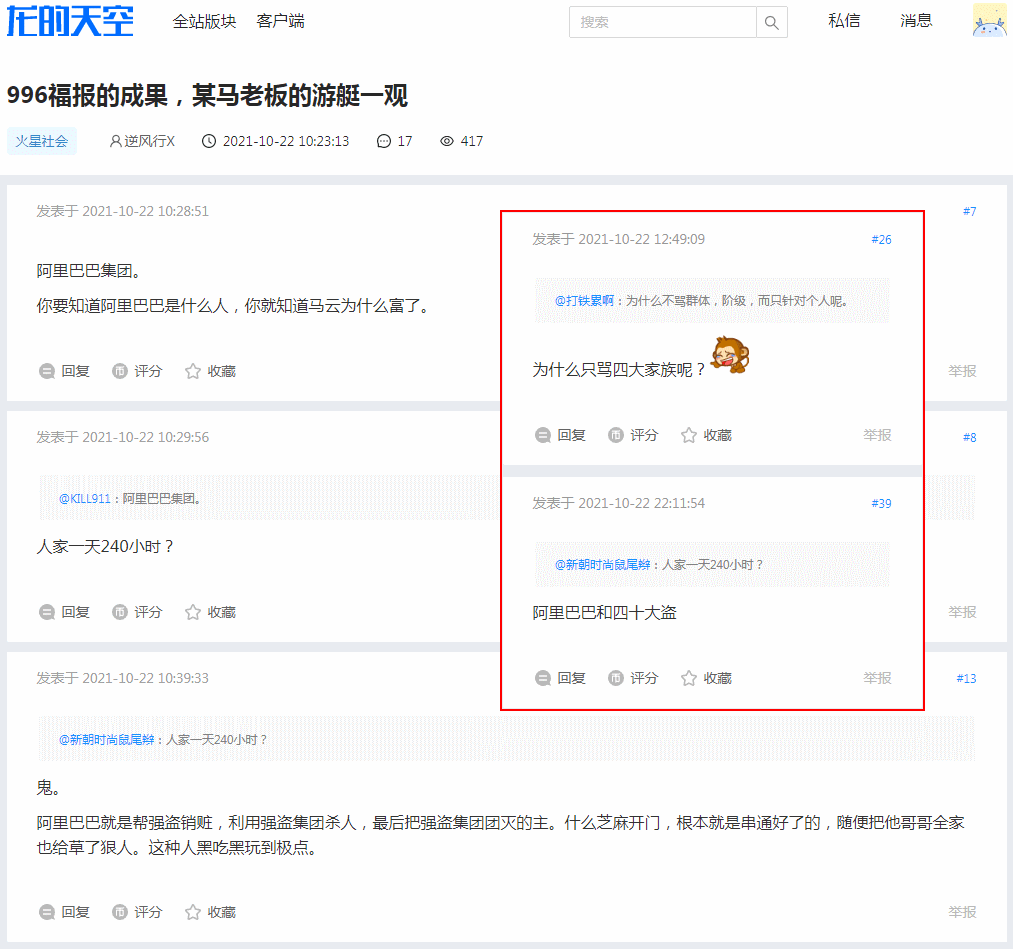This screenshot has width=1013, height=949.
Task: Rate post #7 with 评分
Action: tap(137, 371)
